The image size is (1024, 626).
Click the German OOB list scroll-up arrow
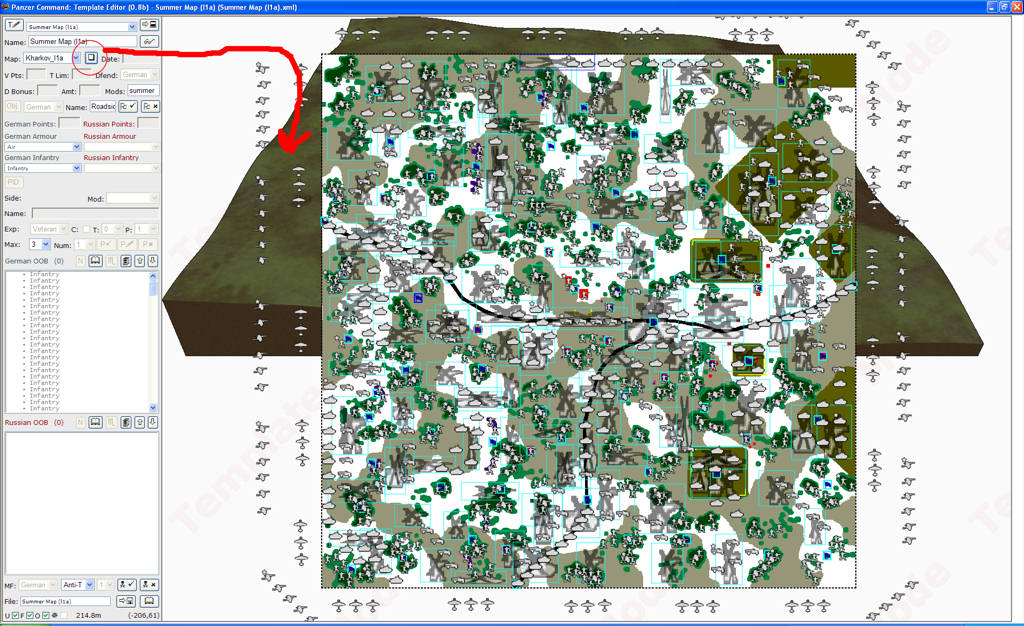click(153, 275)
